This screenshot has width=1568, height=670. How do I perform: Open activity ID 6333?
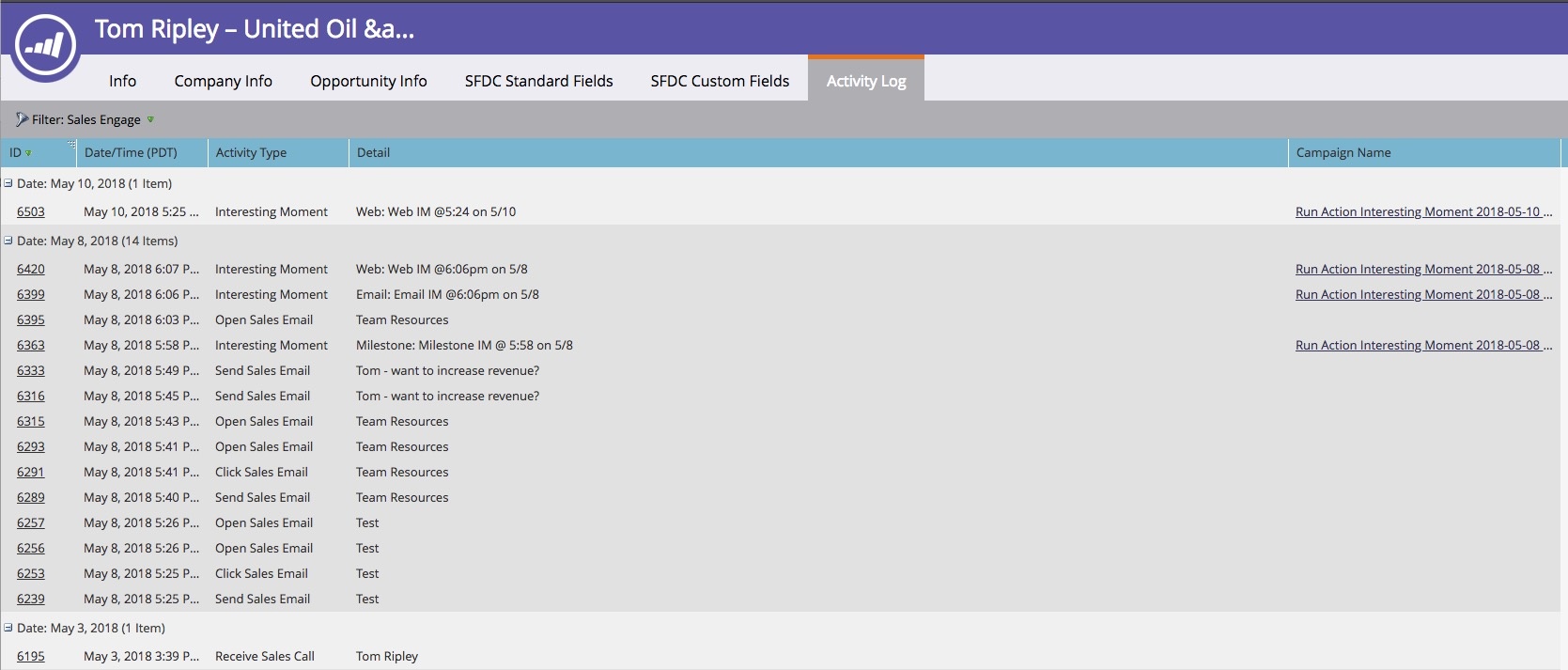click(x=31, y=370)
